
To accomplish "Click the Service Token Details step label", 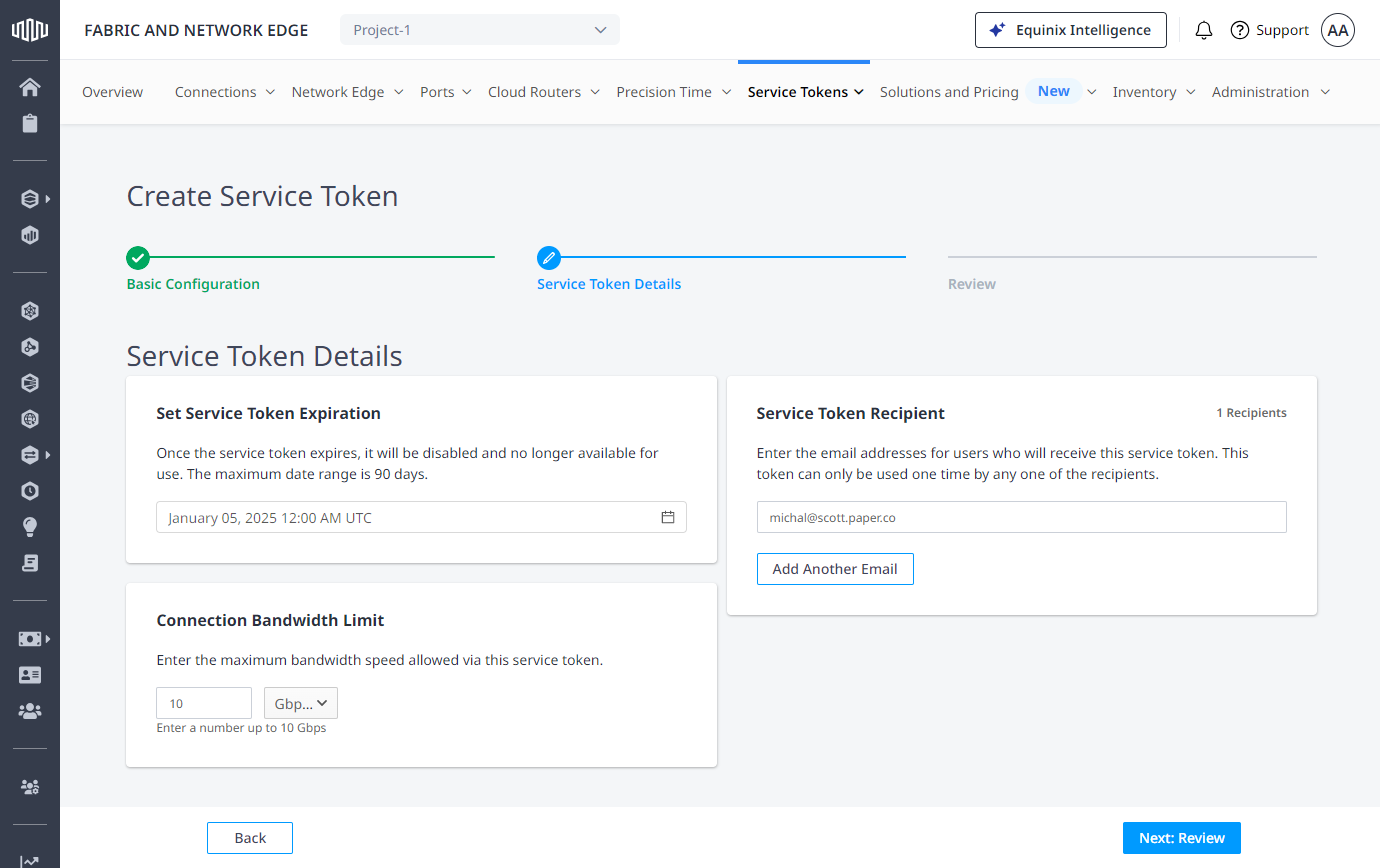I will (x=609, y=284).
